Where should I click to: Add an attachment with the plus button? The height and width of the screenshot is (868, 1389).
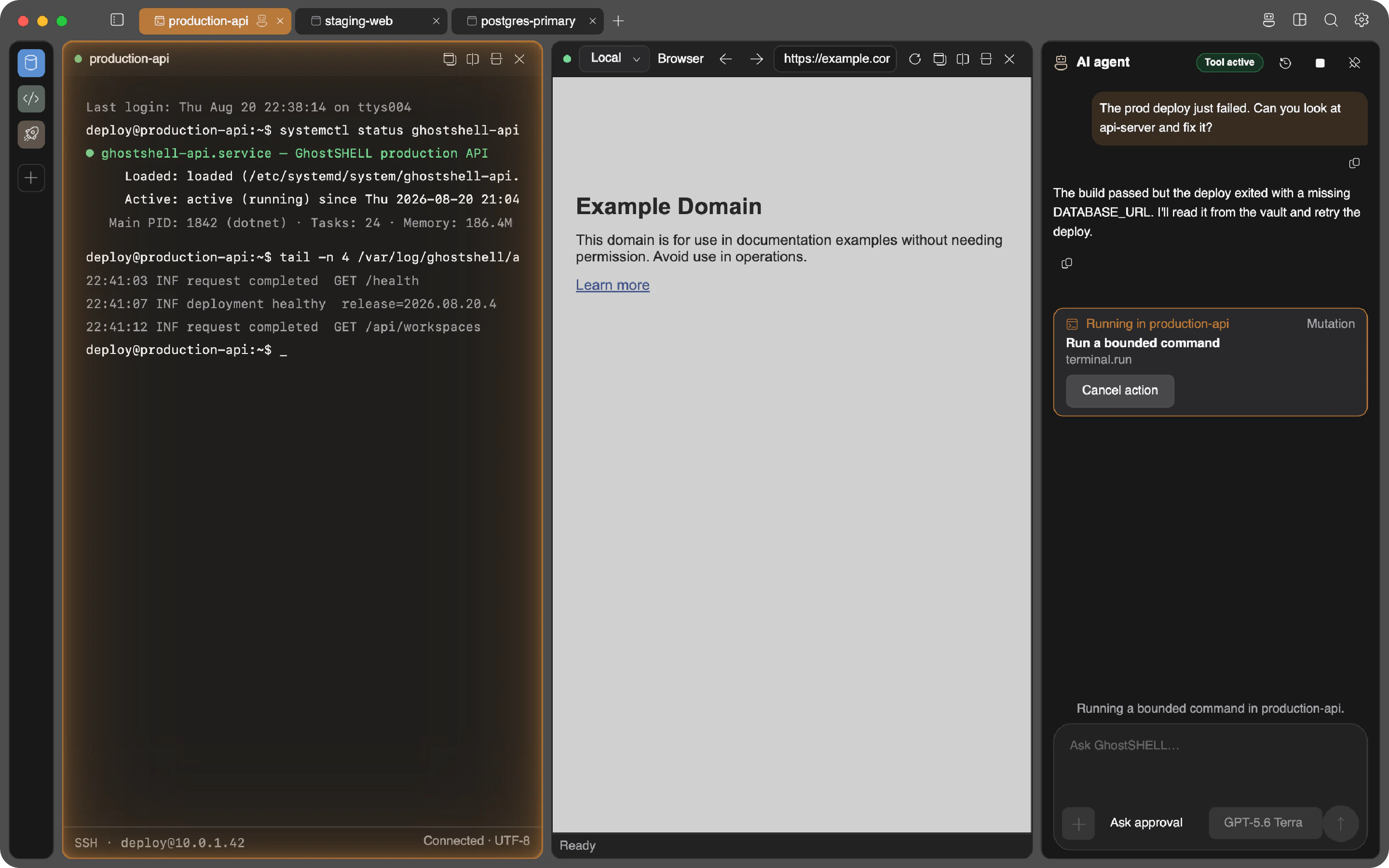coord(1078,824)
